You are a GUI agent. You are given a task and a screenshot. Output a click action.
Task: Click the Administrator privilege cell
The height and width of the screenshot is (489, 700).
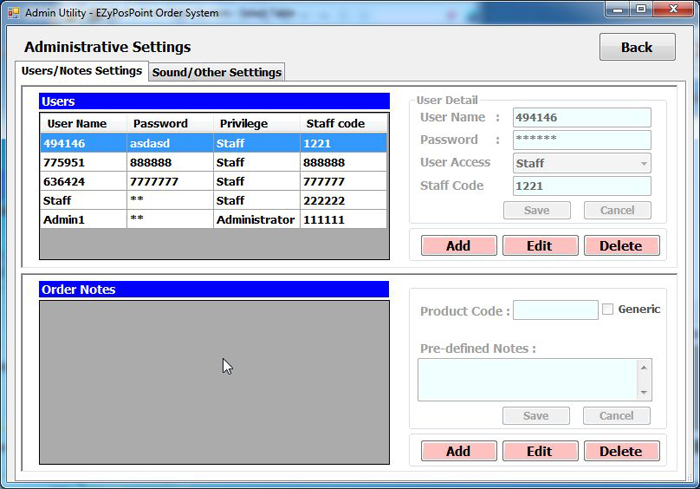click(256, 220)
